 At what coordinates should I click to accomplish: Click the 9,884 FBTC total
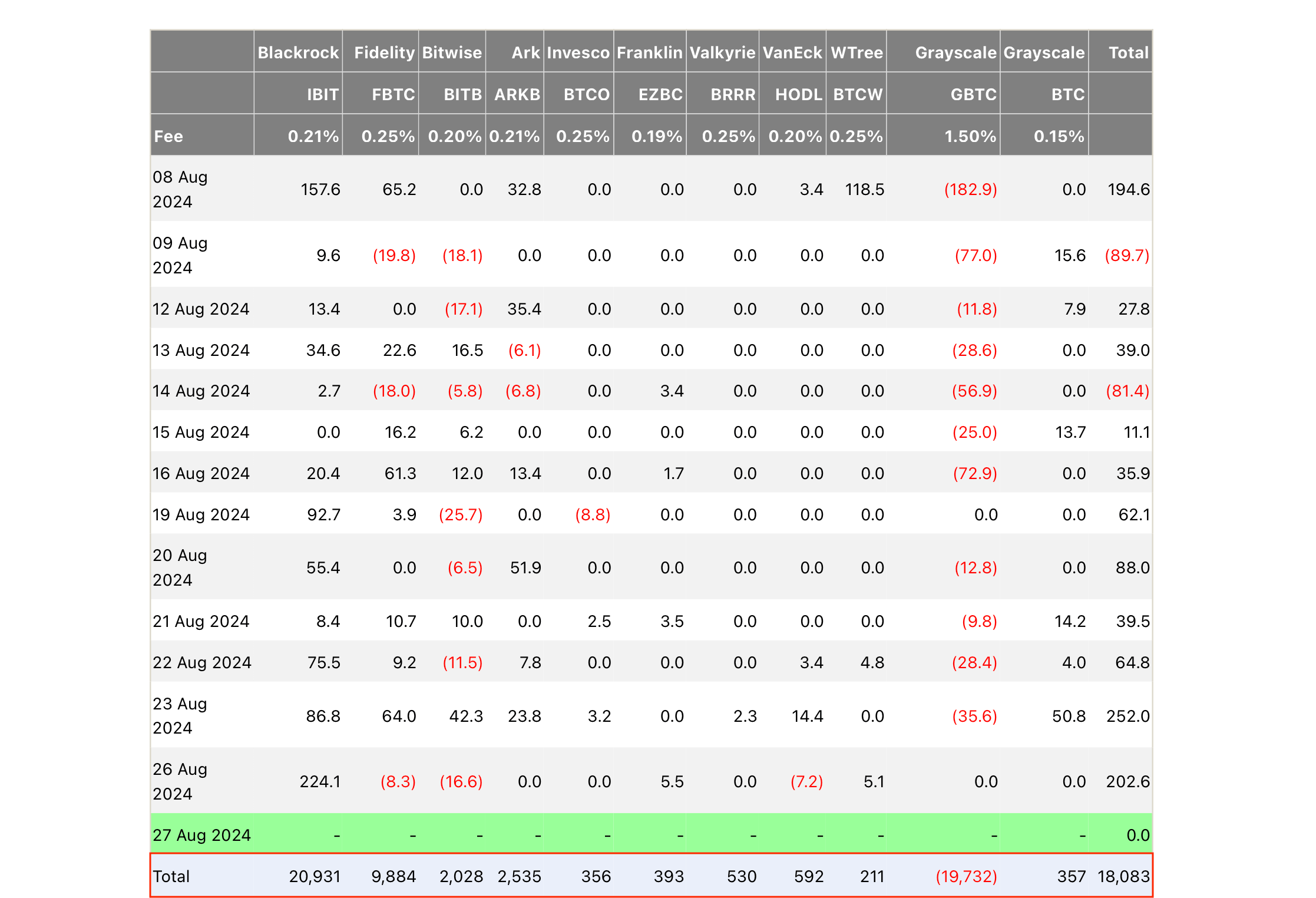tap(394, 876)
